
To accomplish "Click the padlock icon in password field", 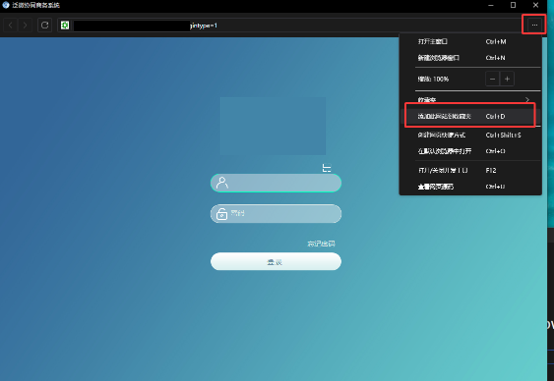I will [x=222, y=213].
